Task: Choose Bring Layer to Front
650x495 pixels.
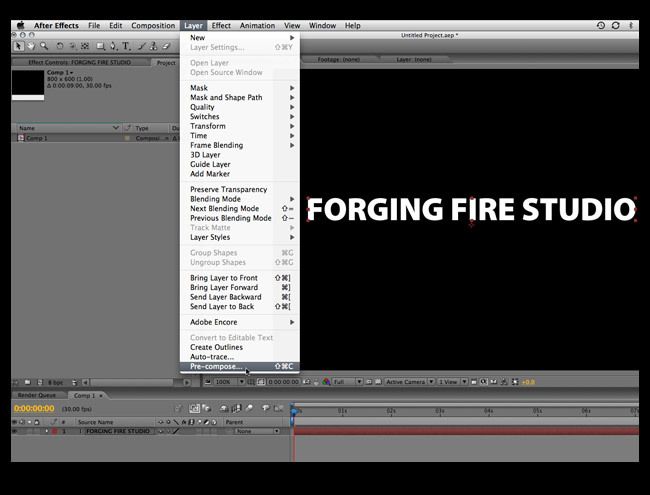Action: coord(240,278)
